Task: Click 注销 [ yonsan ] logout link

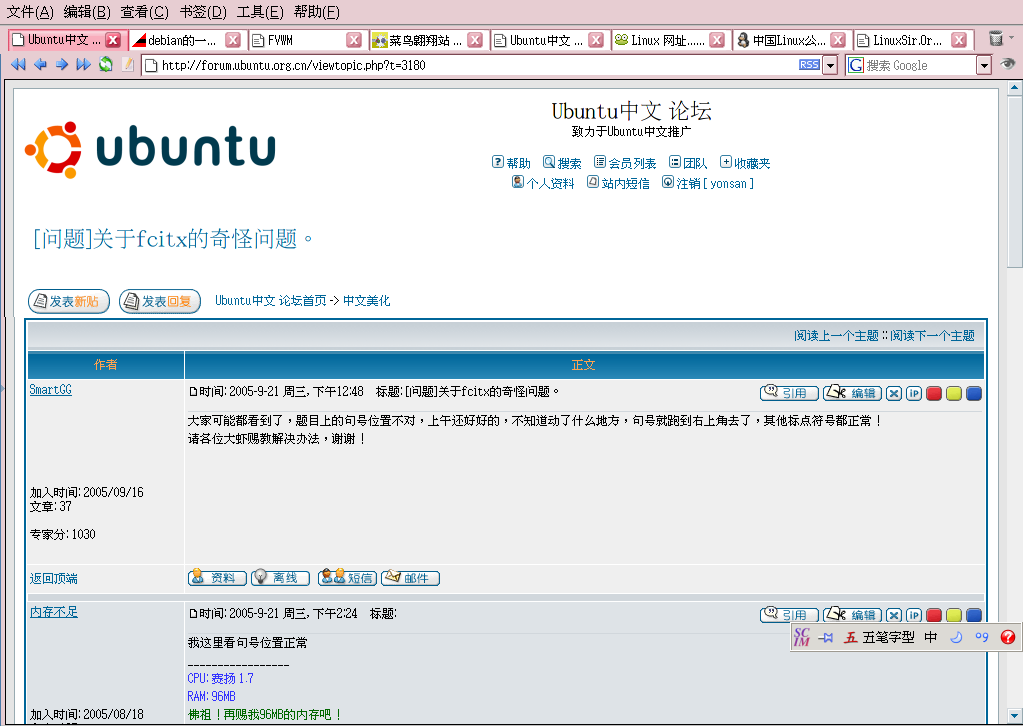Action: point(708,183)
